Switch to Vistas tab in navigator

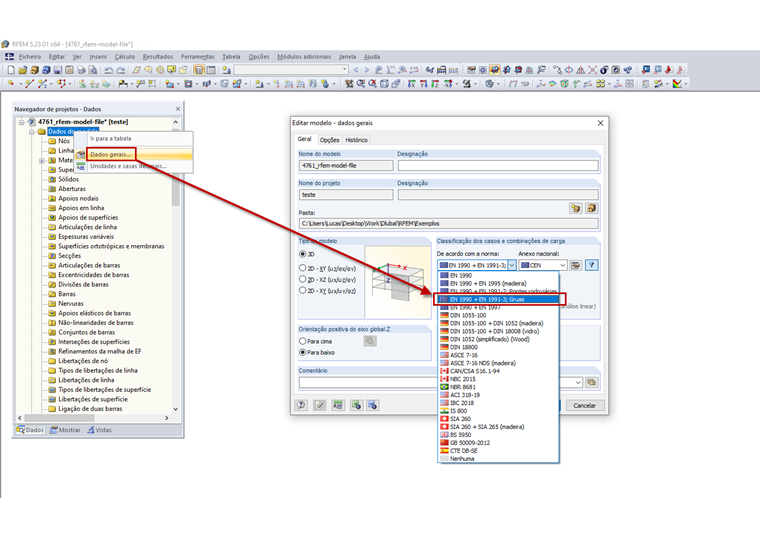[99, 430]
